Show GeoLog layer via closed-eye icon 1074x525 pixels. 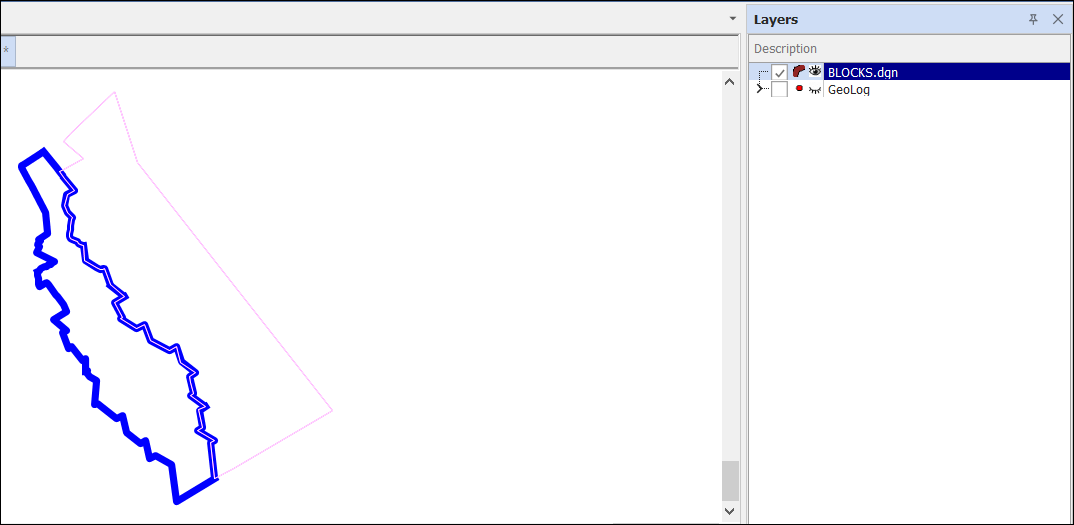click(x=815, y=90)
